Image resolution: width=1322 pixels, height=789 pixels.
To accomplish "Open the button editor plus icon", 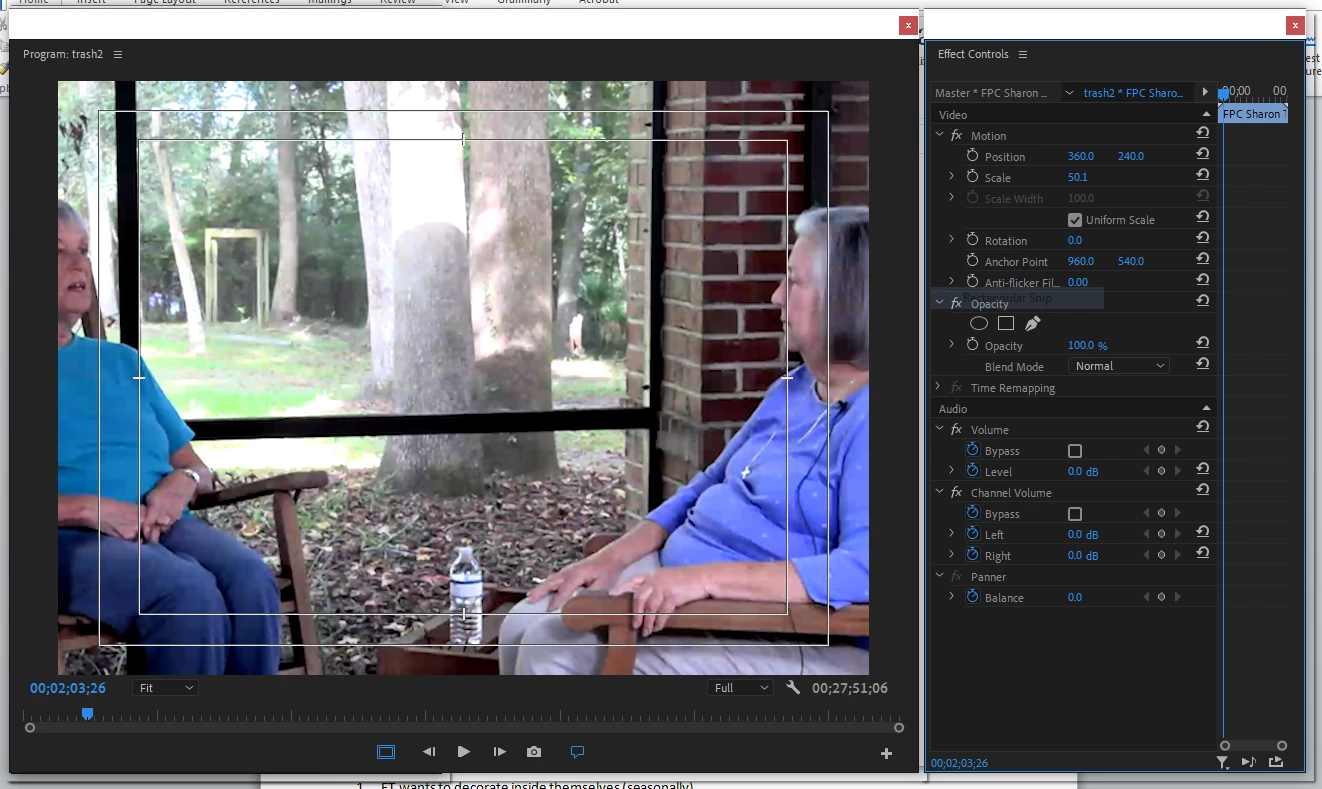I will (886, 753).
